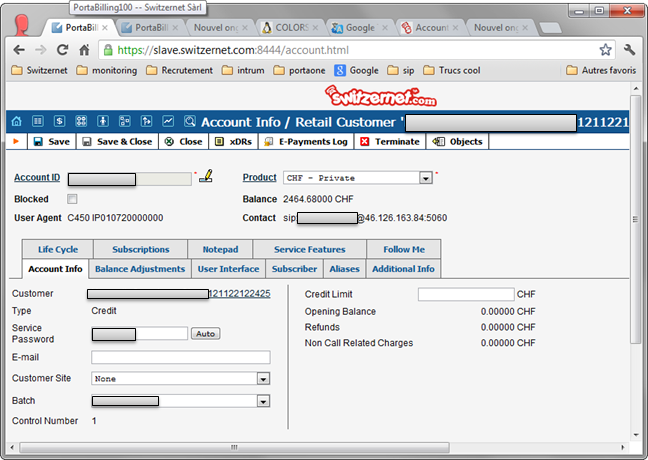Click the home icon in PortaBilling toolbar
The height and width of the screenshot is (460, 648).
[15, 121]
